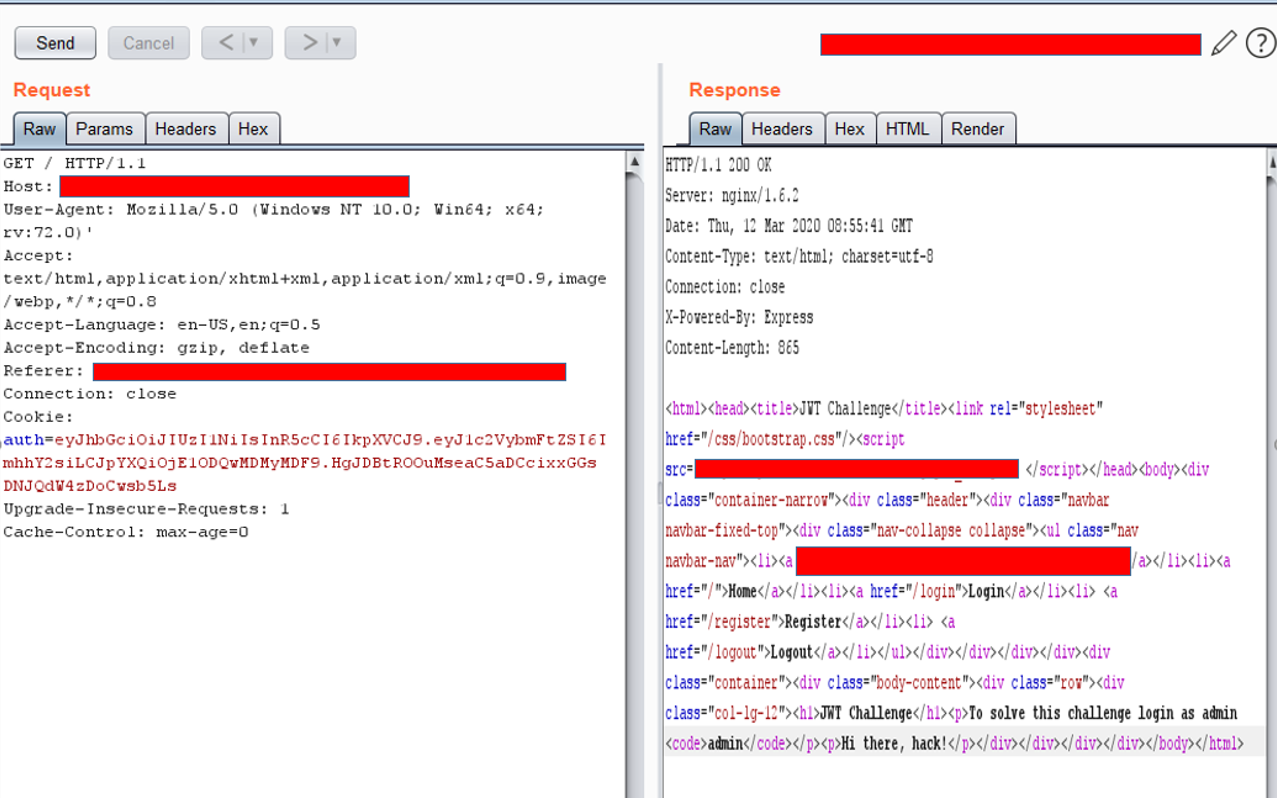1277x798 pixels.
Task: Select the Request Raw tab
Action: (x=40, y=129)
